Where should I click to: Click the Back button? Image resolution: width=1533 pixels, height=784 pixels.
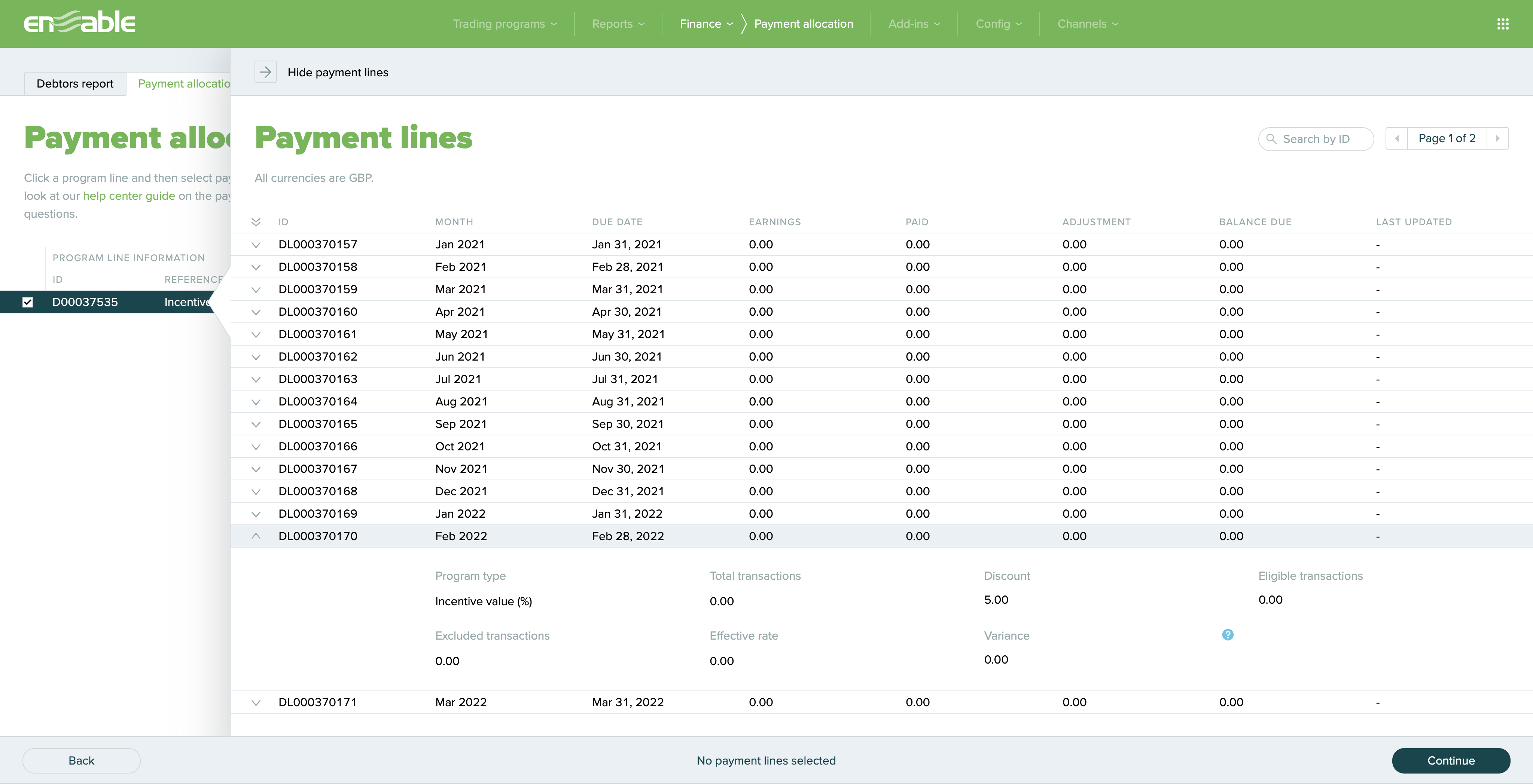[x=81, y=760]
